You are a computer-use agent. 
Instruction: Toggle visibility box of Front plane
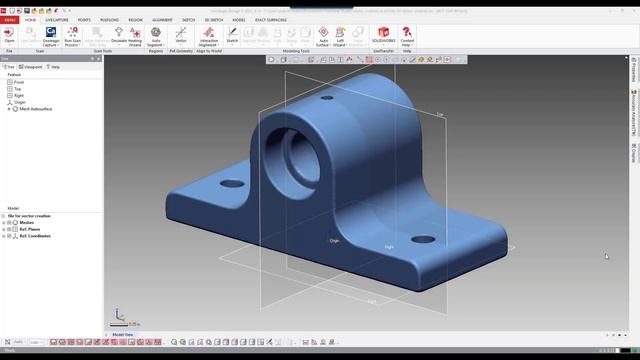[10, 82]
